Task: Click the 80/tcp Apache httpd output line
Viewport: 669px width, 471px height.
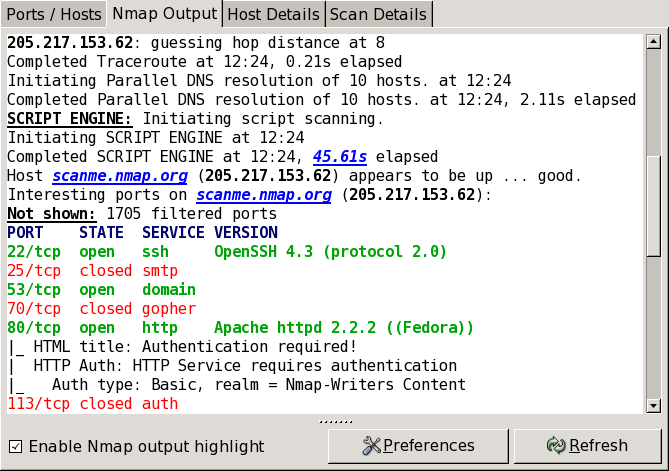Action: 240,328
